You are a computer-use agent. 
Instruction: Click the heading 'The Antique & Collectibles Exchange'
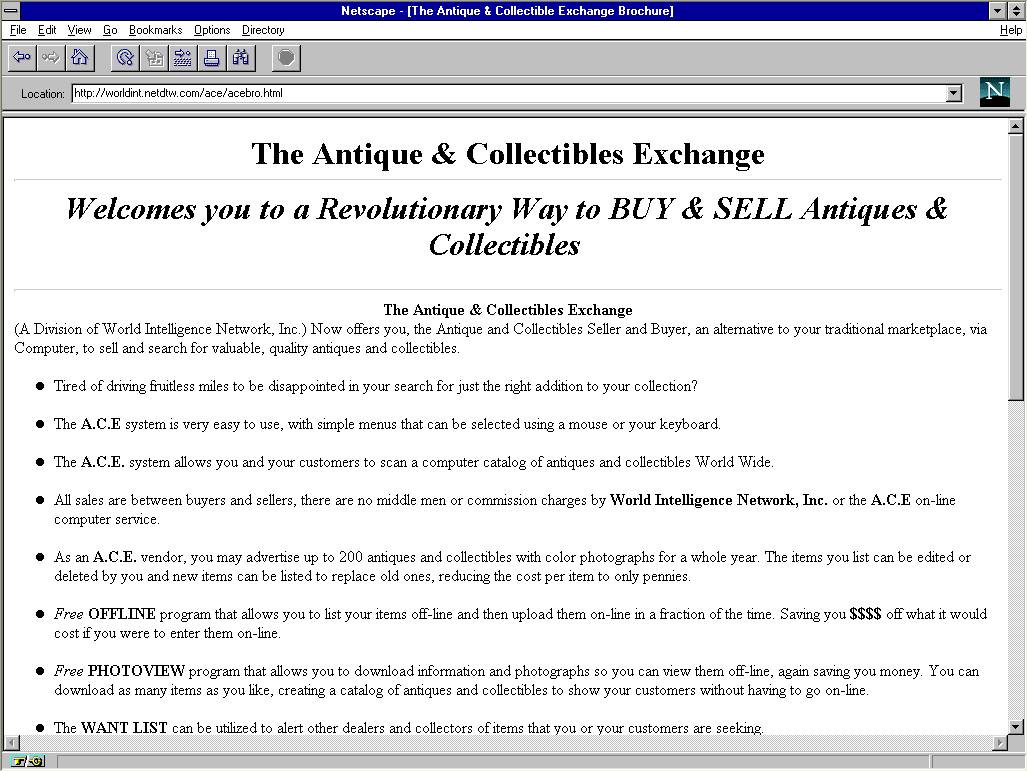click(508, 154)
